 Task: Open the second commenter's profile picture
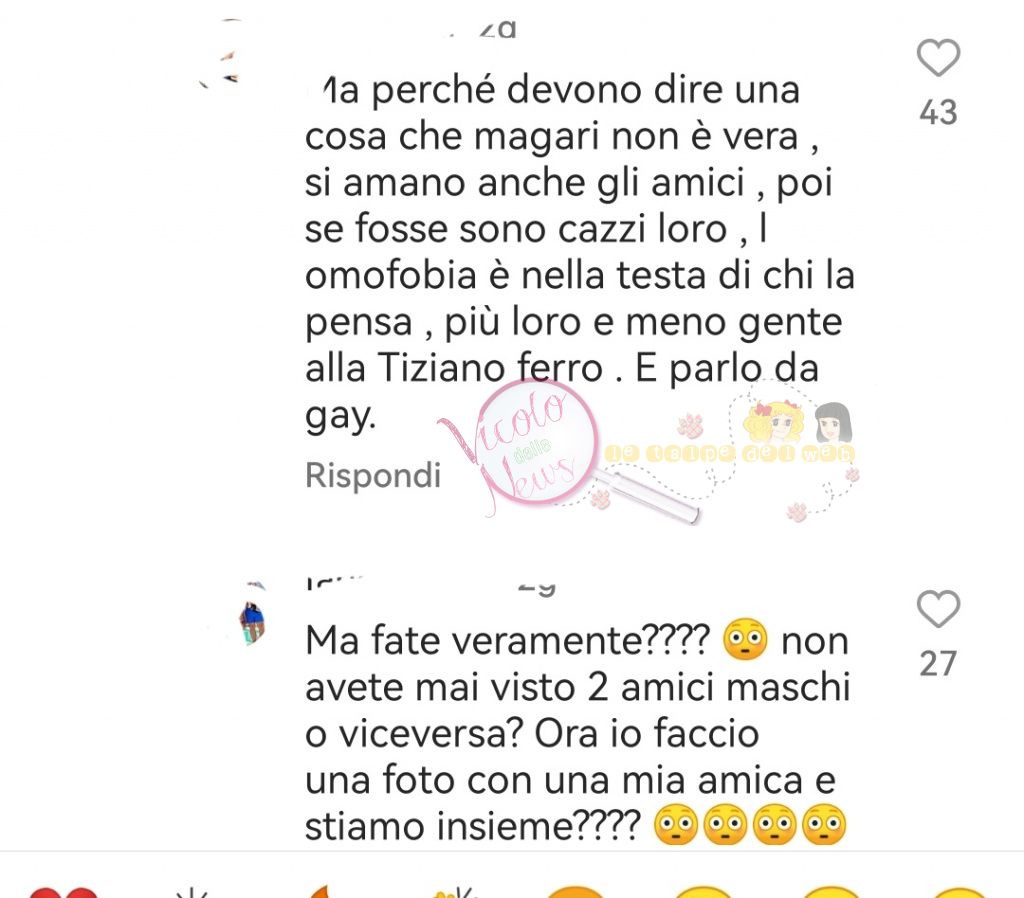click(251, 615)
